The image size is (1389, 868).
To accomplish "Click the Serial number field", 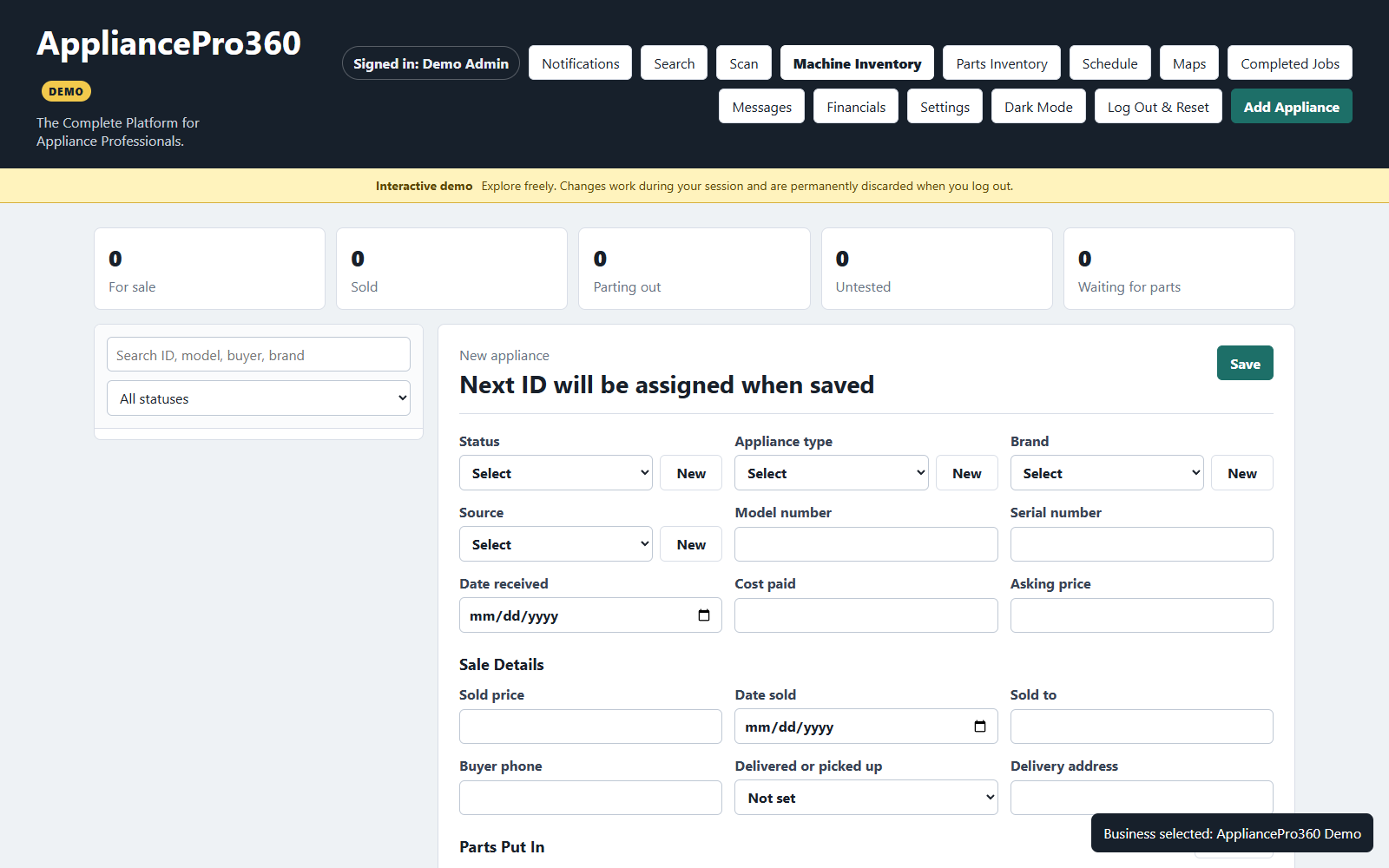I will [1142, 544].
